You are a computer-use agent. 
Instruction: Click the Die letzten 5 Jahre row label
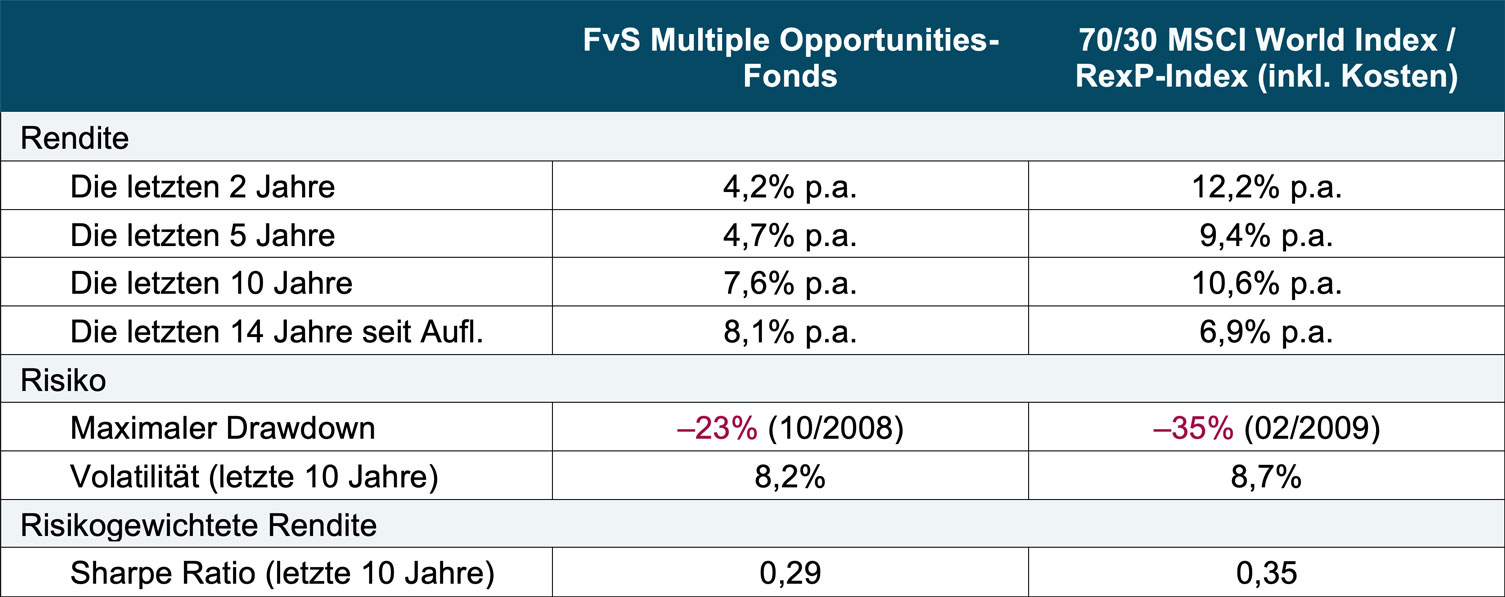pyautogui.click(x=202, y=235)
